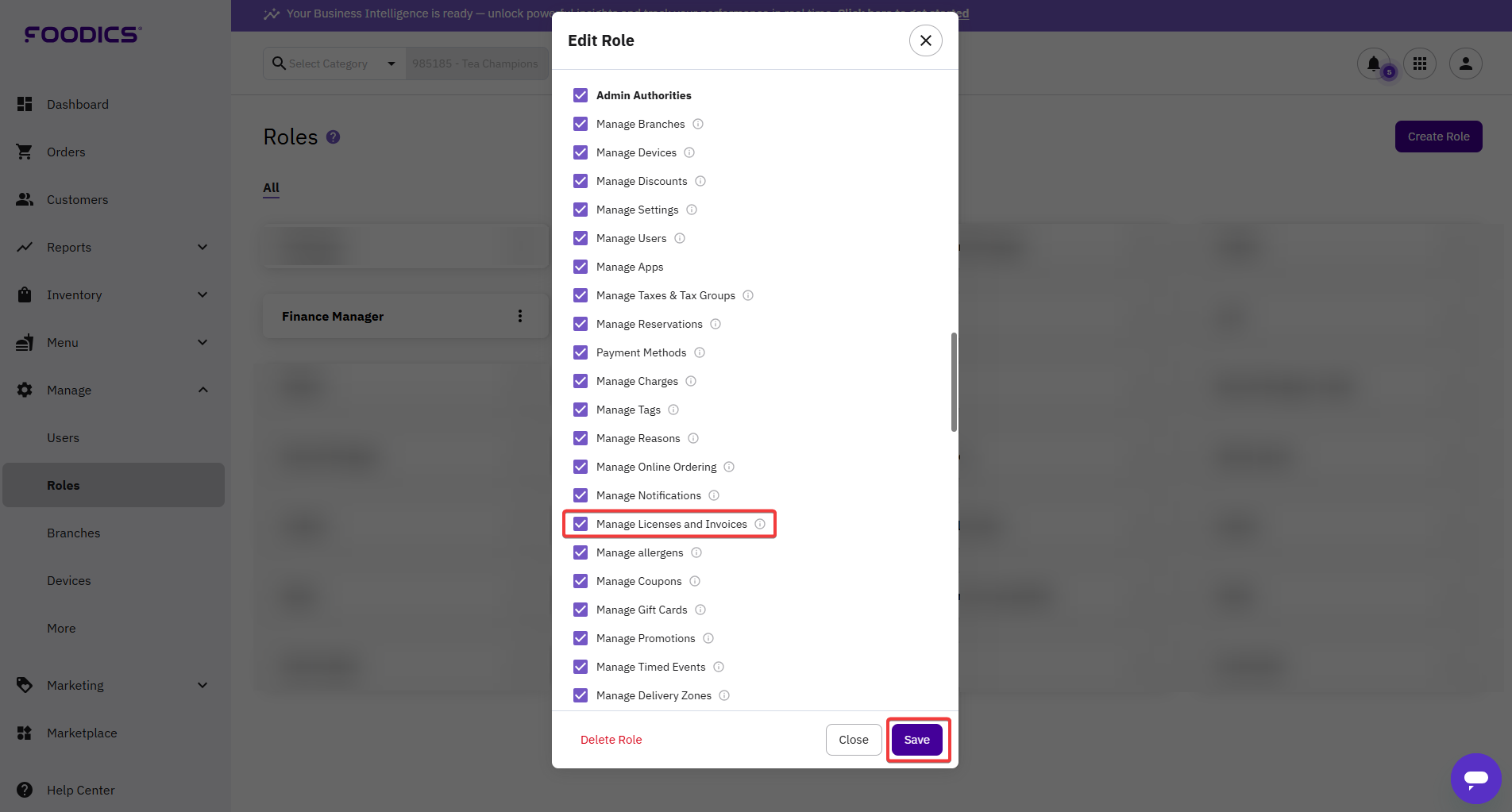The height and width of the screenshot is (812, 1512).
Task: Click the Close button in dialog footer
Action: 854,740
